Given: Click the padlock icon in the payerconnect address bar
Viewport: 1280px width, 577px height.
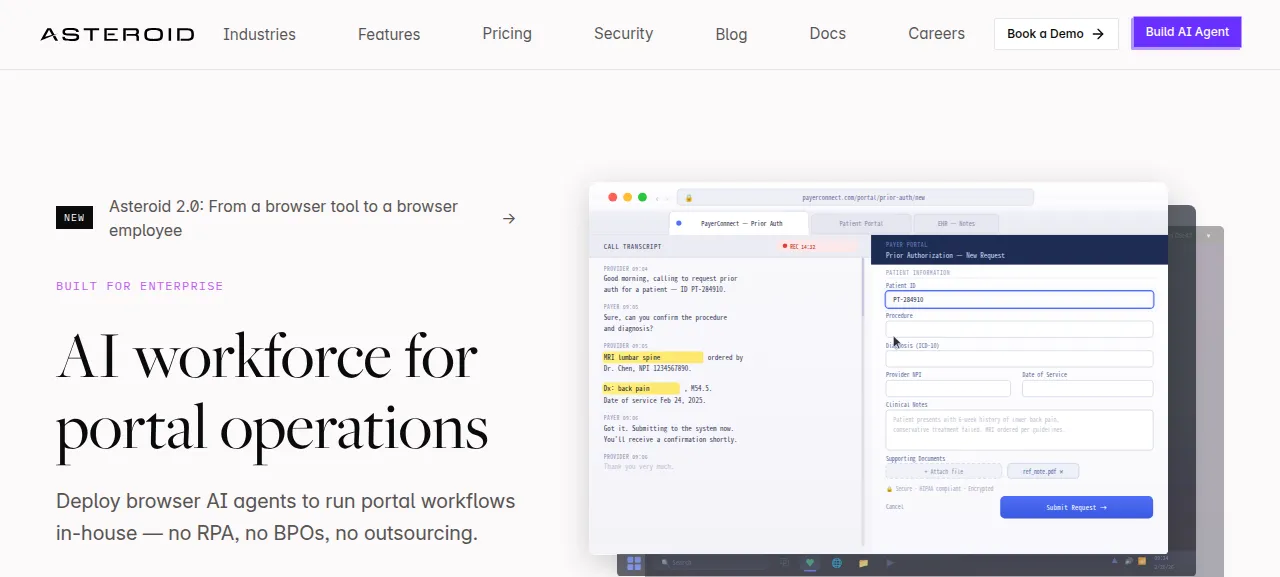Looking at the screenshot, I should click(688, 198).
